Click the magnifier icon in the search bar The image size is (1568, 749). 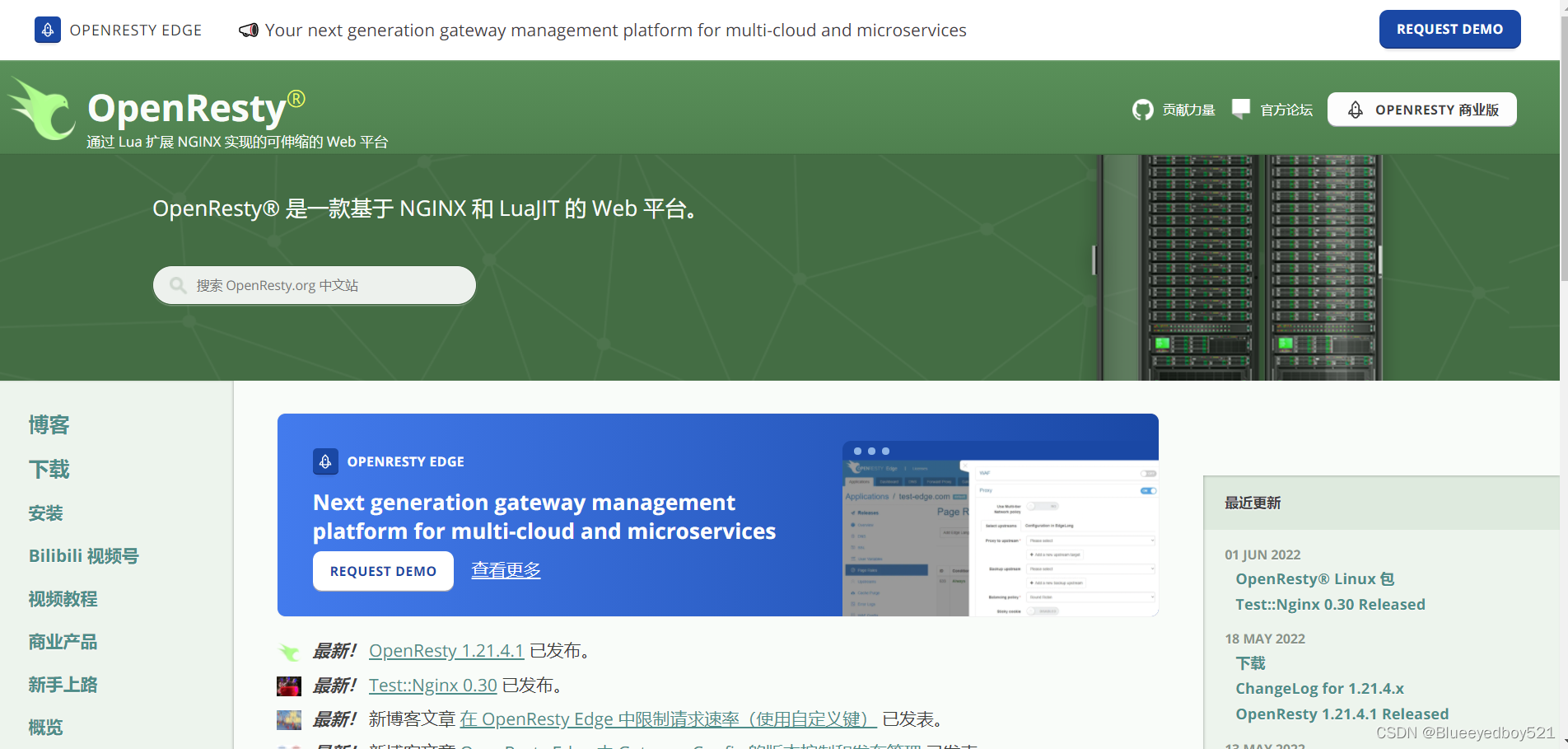pyautogui.click(x=178, y=285)
